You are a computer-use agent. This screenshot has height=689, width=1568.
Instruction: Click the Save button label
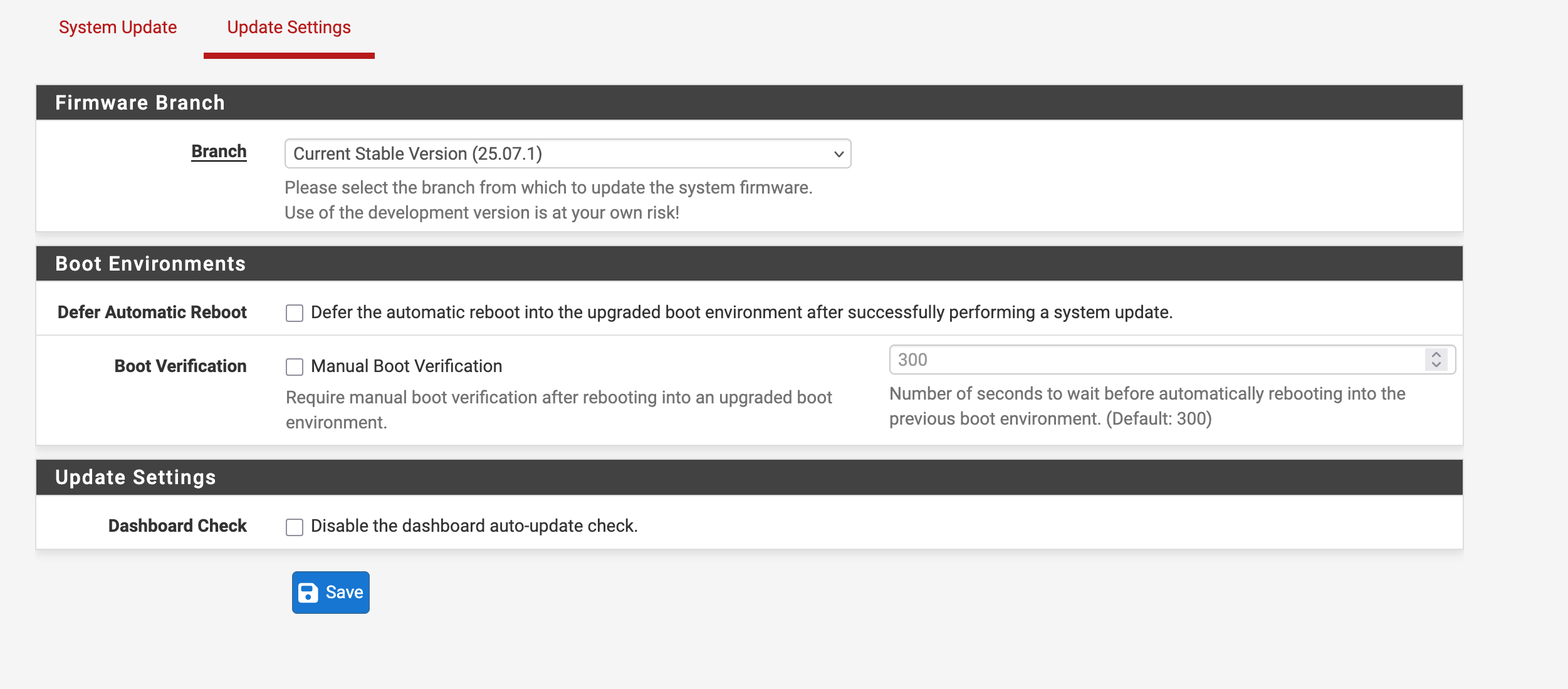(344, 593)
